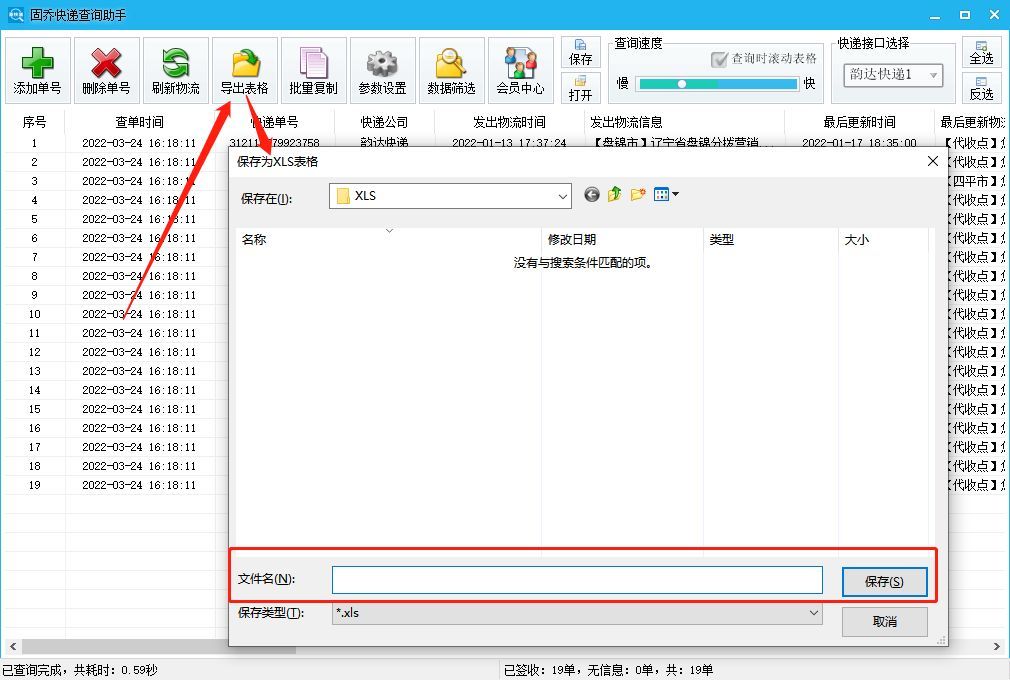Viewport: 1010px width, 680px height.
Task: Select row 19 in the table
Action: coord(115,485)
